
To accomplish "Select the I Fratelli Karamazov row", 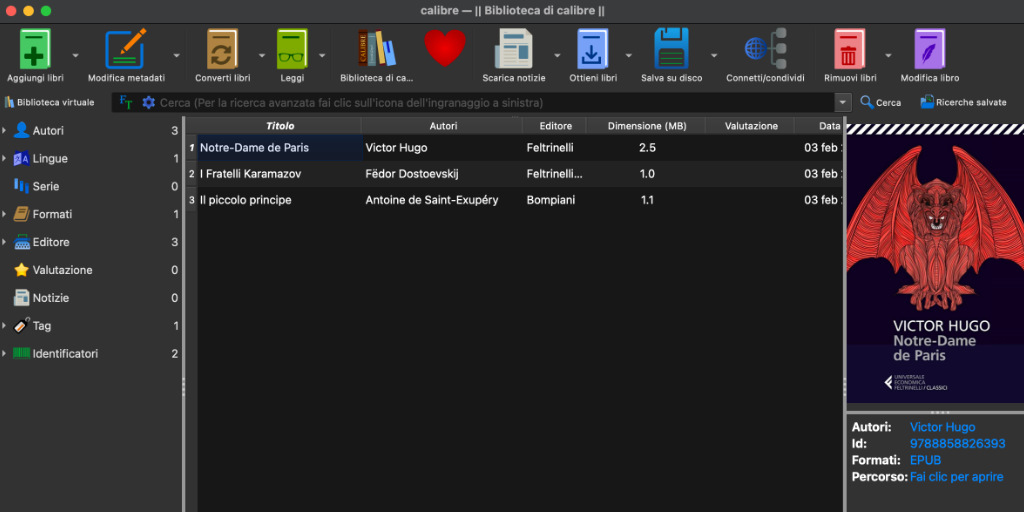I will pos(515,174).
